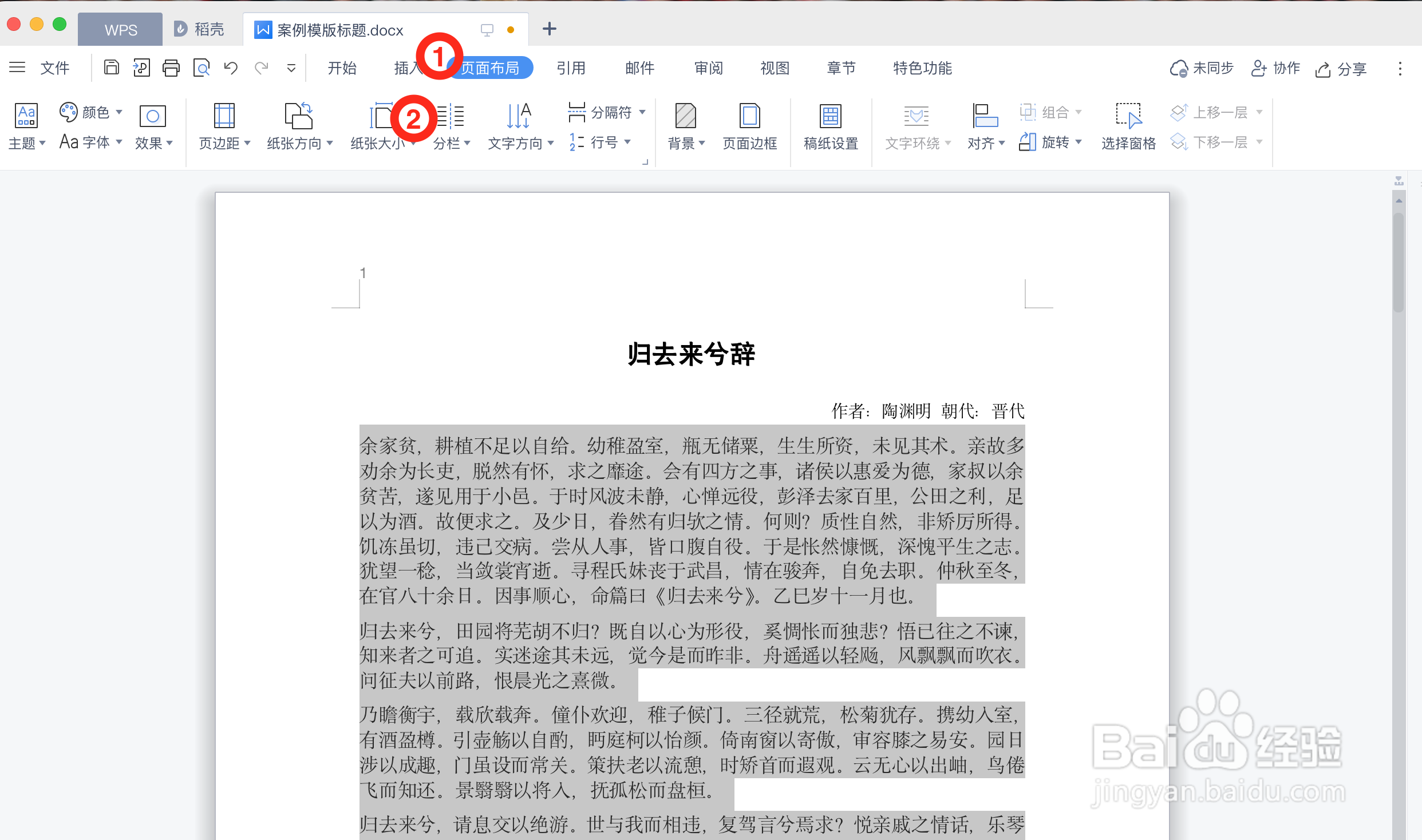
Task: Open the 文字方向 text direction dropdown
Action: (520, 126)
